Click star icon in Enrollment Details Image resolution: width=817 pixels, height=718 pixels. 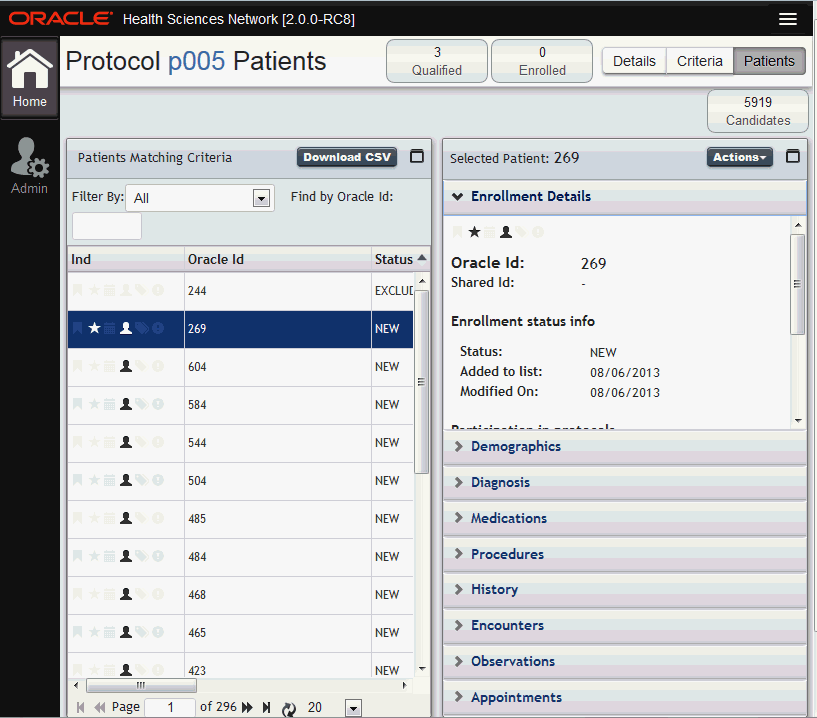pos(474,232)
